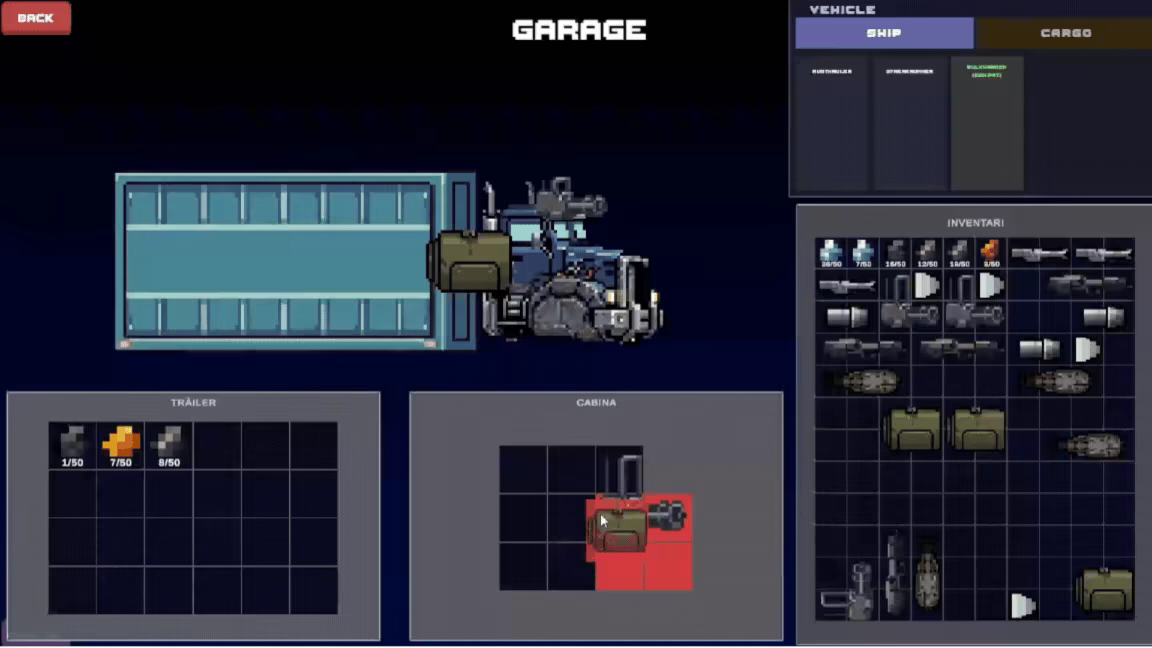The width and height of the screenshot is (1152, 648).
Task: Switch to the Ship tab
Action: pos(884,33)
